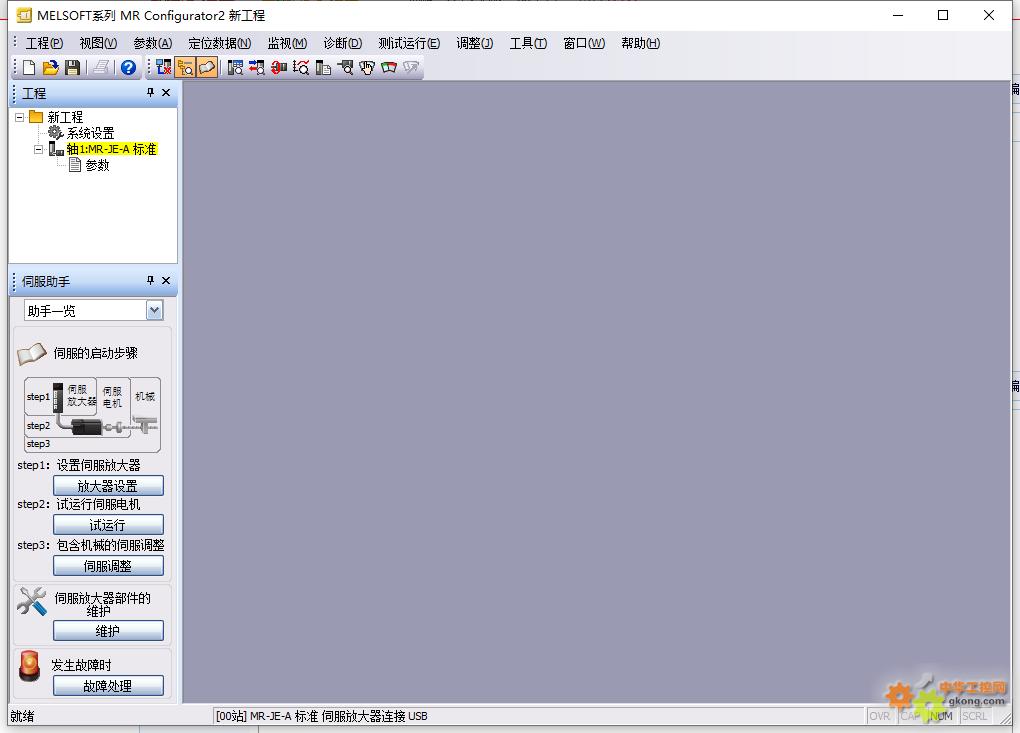
Task: Open the 视图(V) menu
Action: click(x=98, y=43)
